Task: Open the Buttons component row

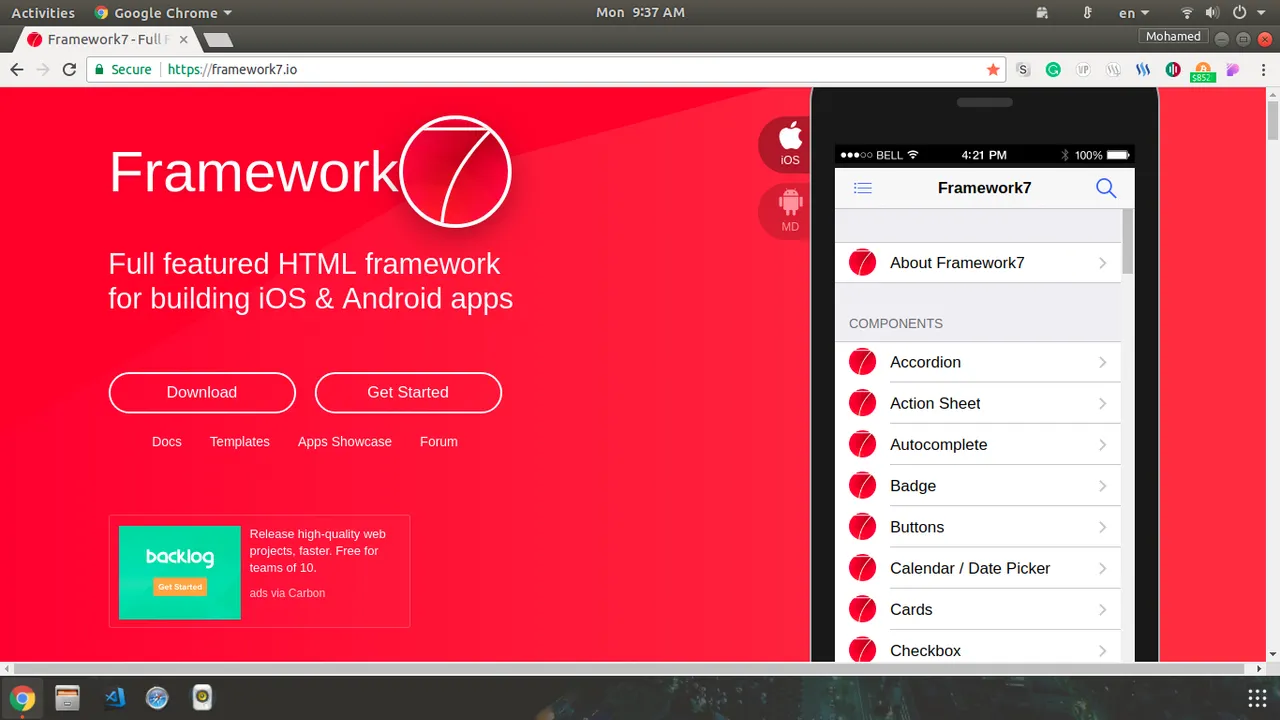Action: (x=978, y=526)
